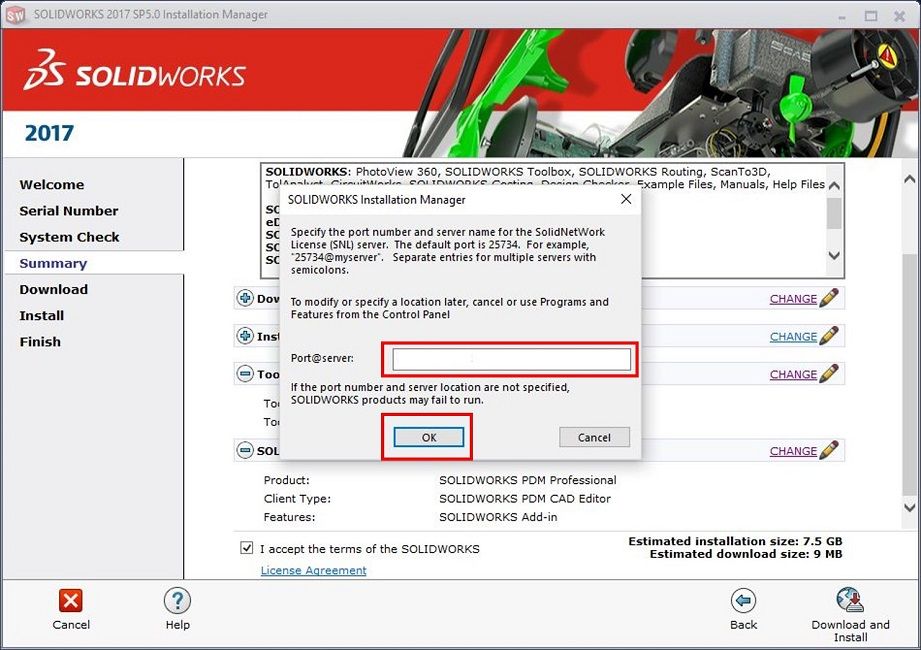Open Help with the question mark icon

click(177, 600)
